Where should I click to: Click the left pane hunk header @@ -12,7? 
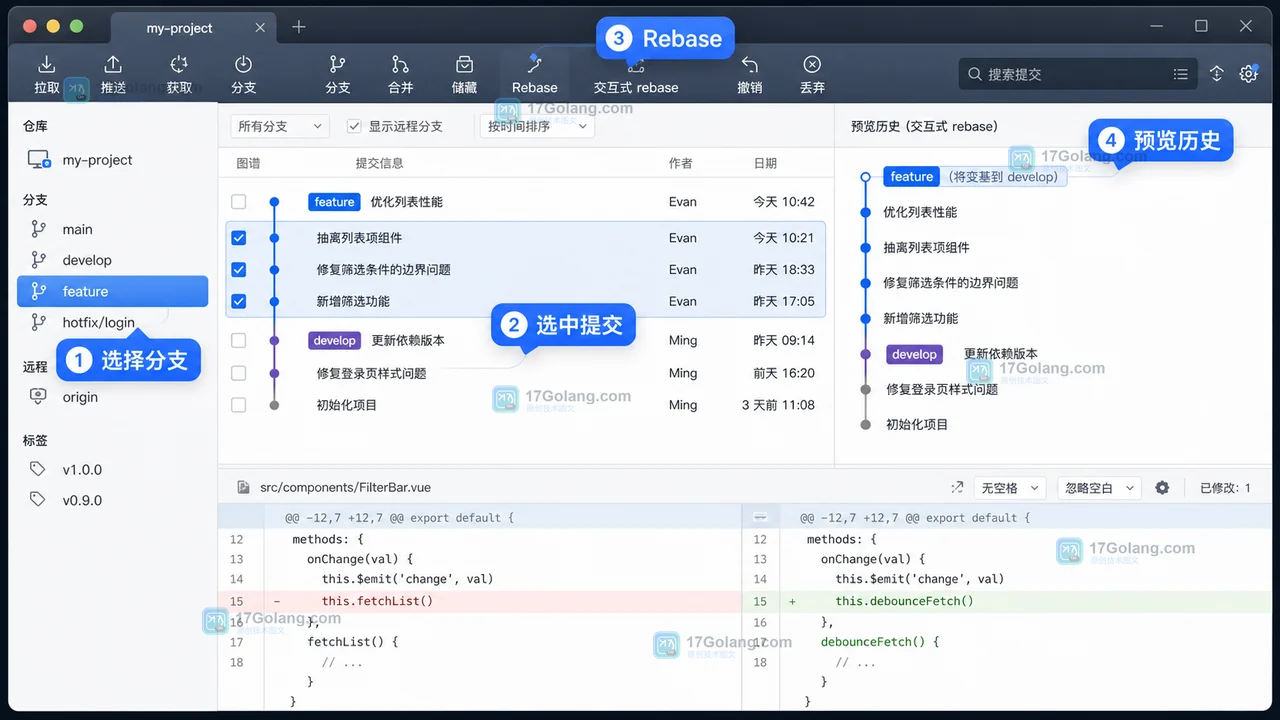tap(399, 518)
